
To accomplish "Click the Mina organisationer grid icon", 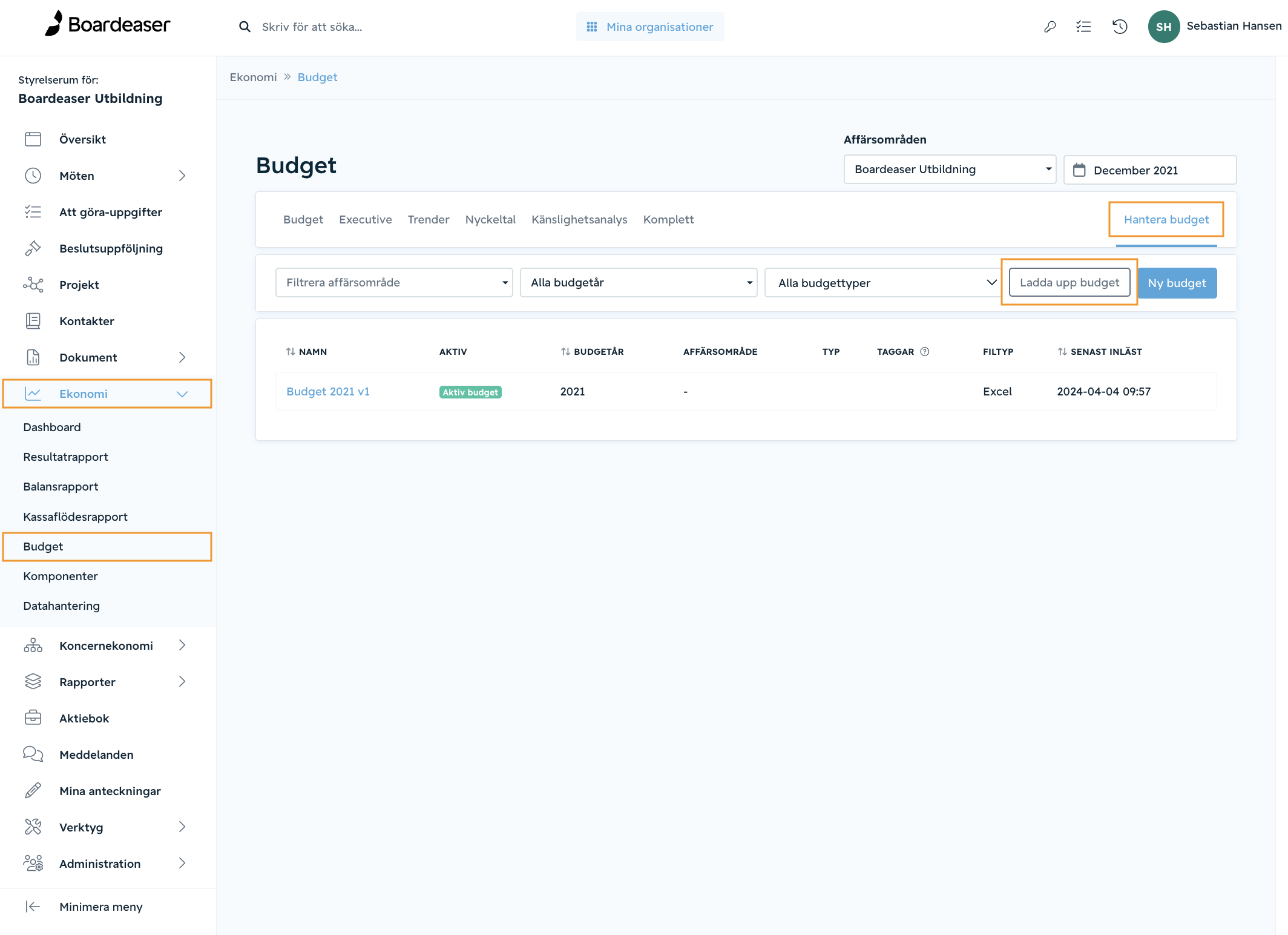I will [x=592, y=27].
